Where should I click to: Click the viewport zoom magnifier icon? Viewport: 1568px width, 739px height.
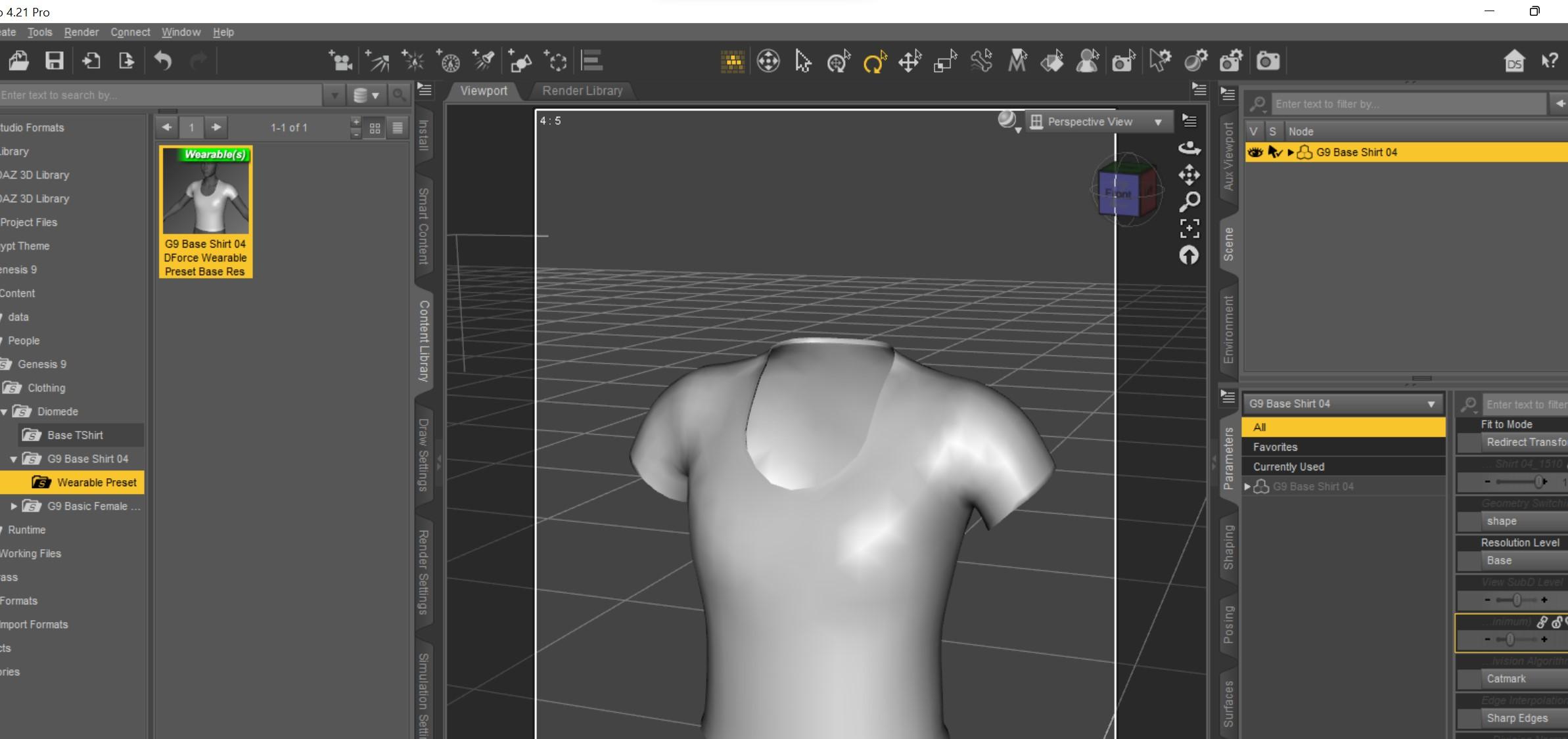[1189, 201]
